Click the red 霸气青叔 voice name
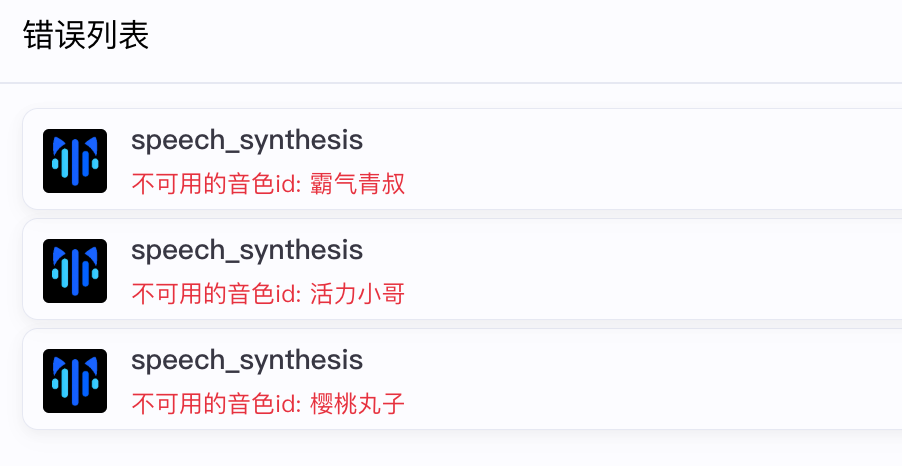 click(x=358, y=184)
